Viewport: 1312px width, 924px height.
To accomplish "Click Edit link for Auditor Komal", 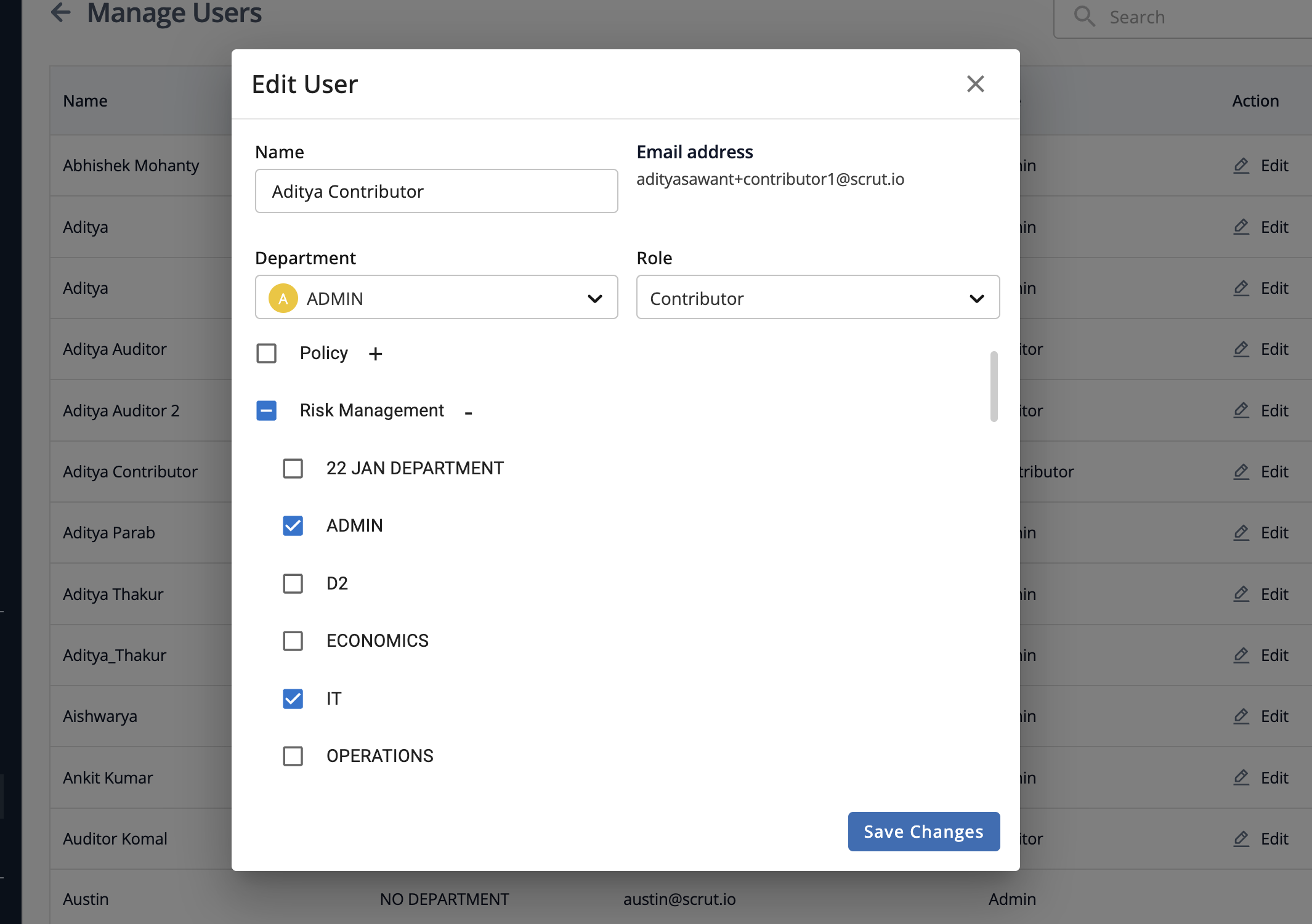I will pos(1274,839).
